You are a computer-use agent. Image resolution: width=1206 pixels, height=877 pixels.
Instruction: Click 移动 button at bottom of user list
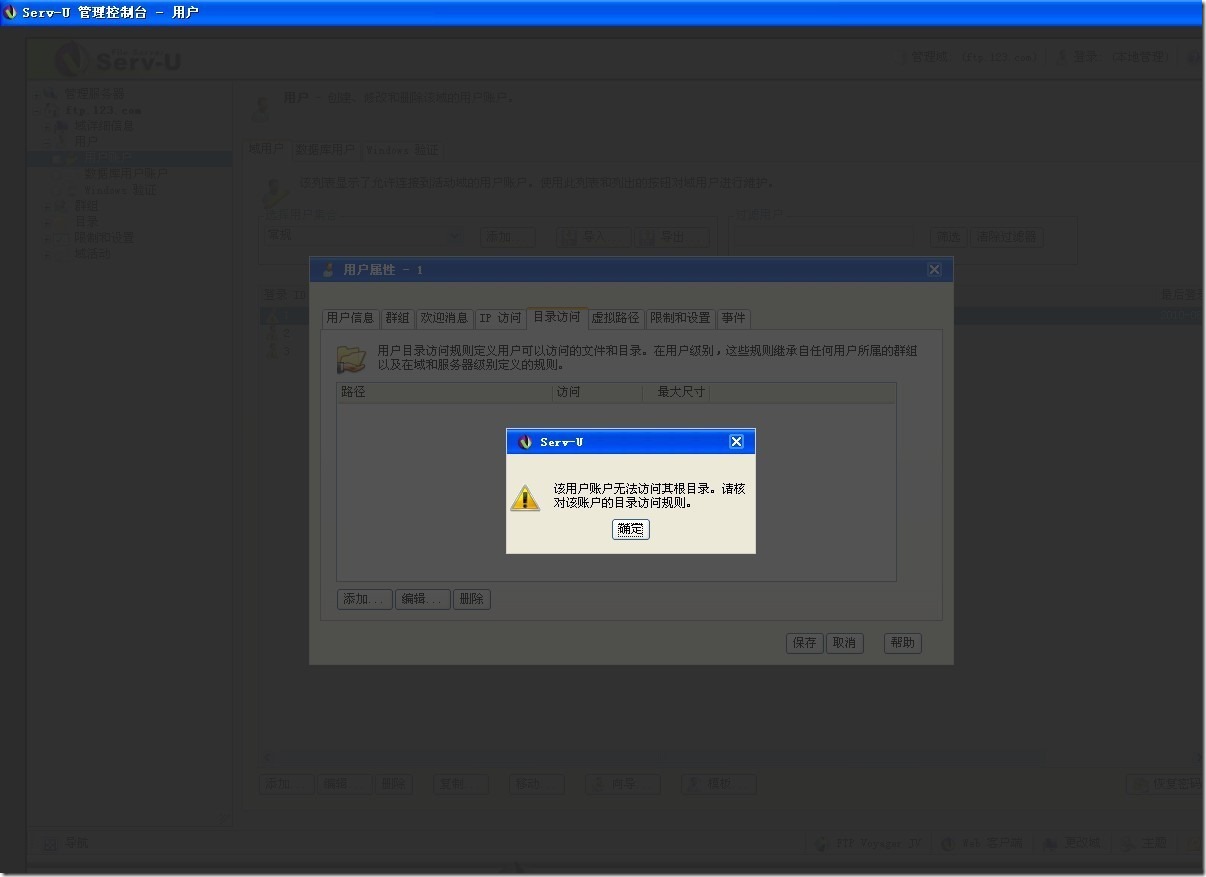click(x=539, y=785)
